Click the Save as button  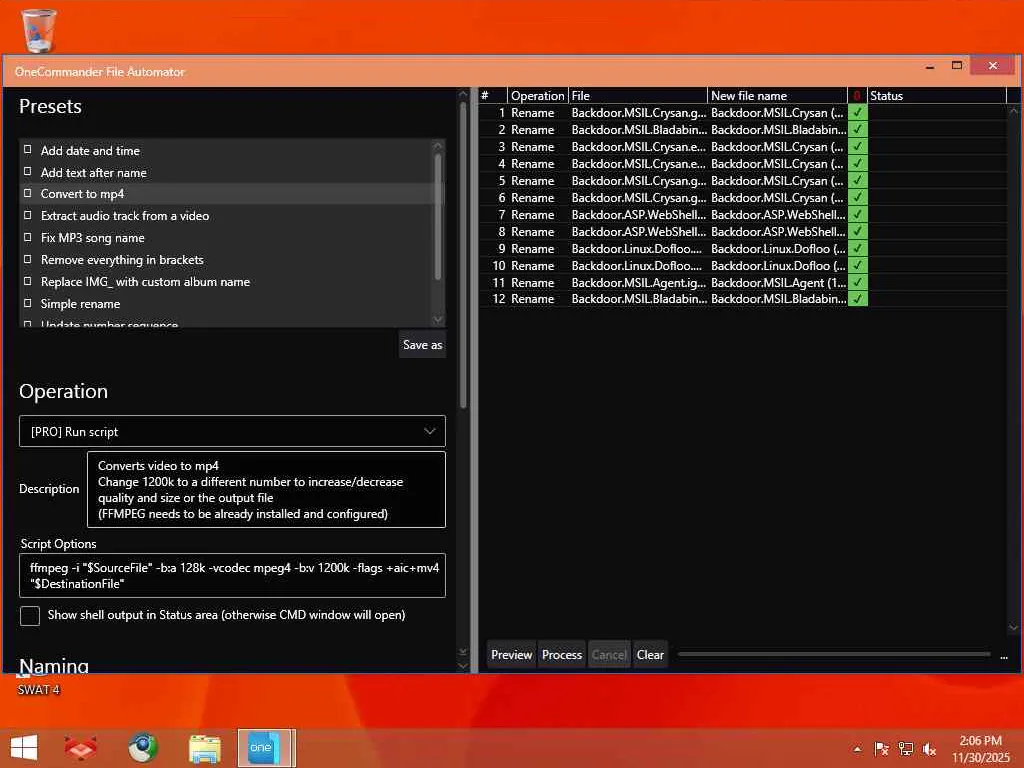422,345
